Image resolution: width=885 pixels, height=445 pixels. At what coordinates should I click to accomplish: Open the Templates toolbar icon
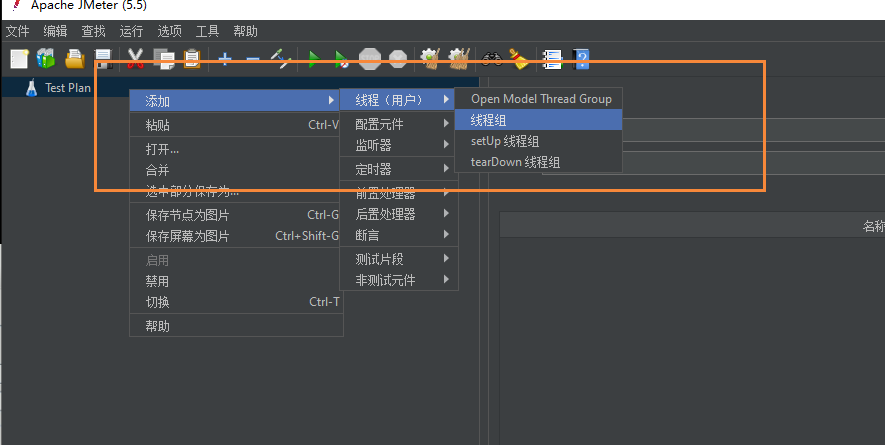[46, 59]
